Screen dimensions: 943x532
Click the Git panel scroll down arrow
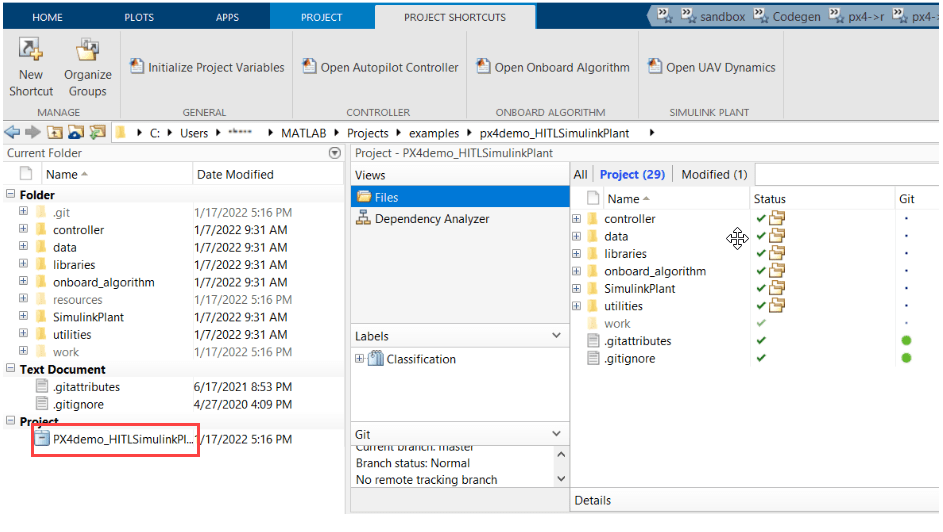pyautogui.click(x=561, y=478)
